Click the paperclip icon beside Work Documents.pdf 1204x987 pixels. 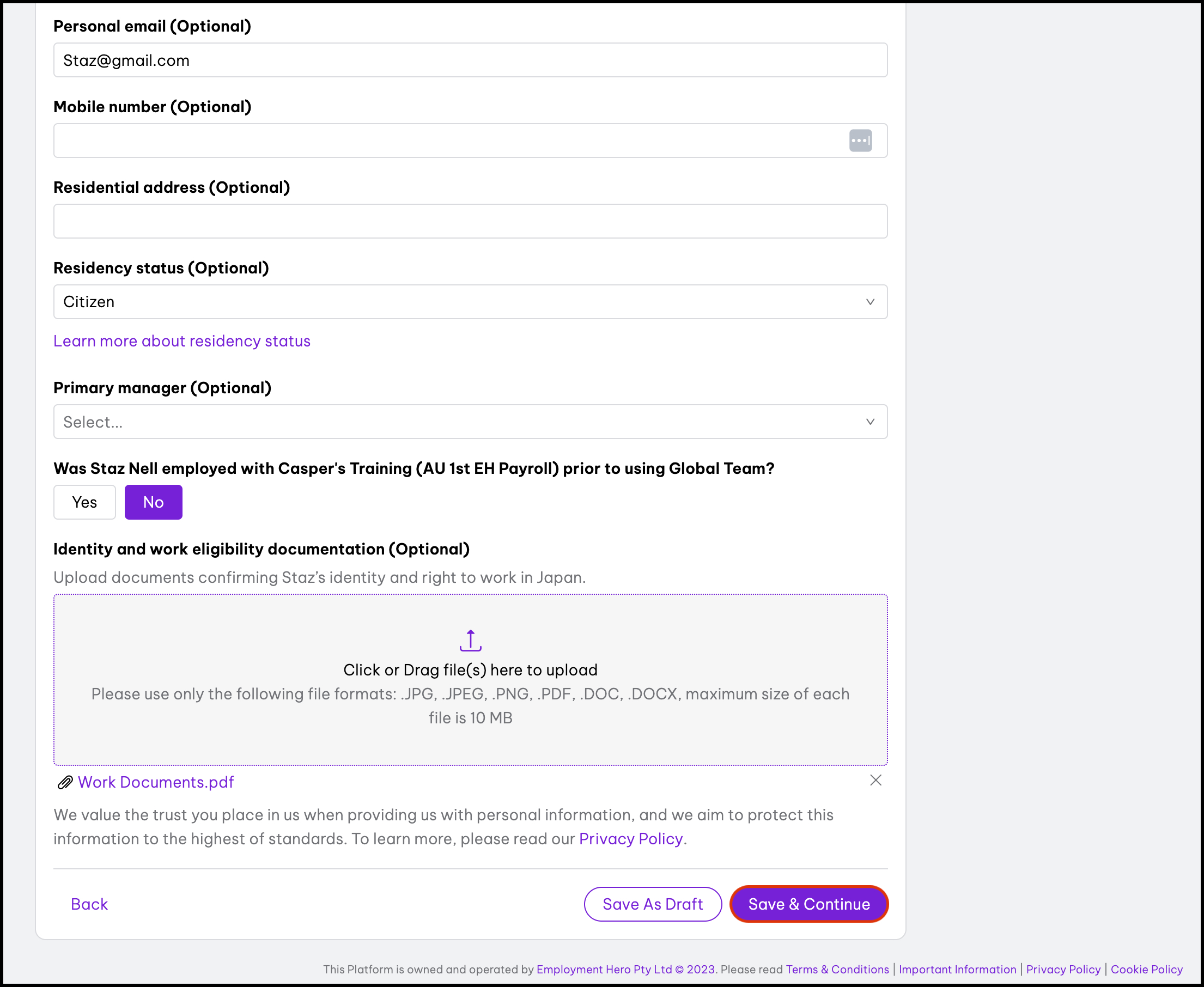[65, 782]
